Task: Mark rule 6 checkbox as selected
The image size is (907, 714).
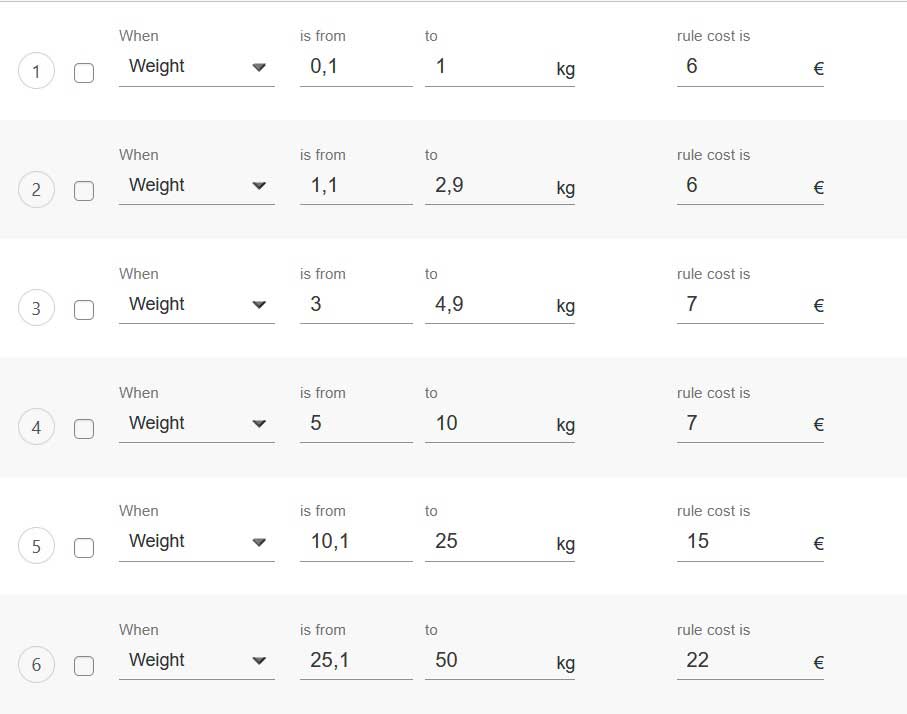Action: pyautogui.click(x=84, y=666)
